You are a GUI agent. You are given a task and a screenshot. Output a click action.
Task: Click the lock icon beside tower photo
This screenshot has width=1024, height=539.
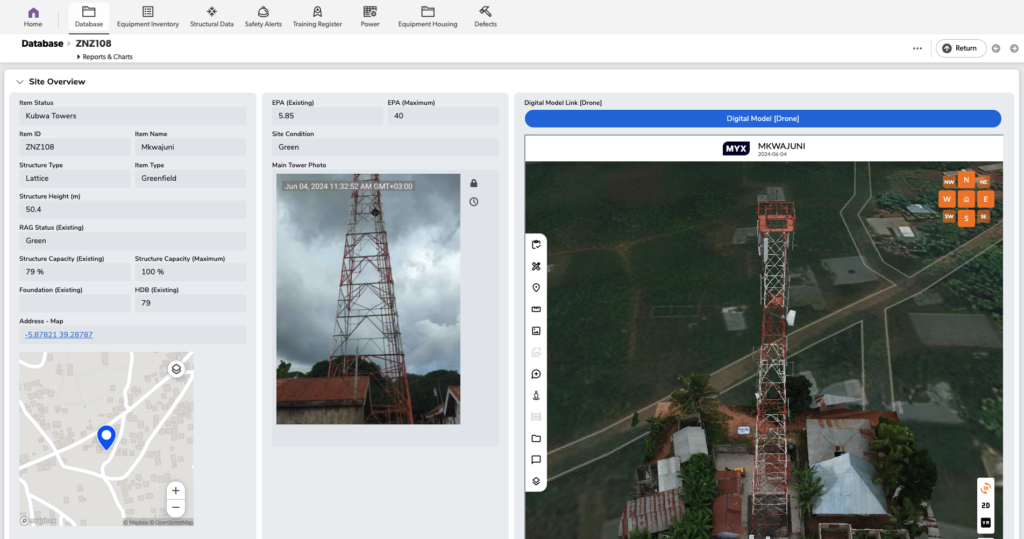click(474, 183)
